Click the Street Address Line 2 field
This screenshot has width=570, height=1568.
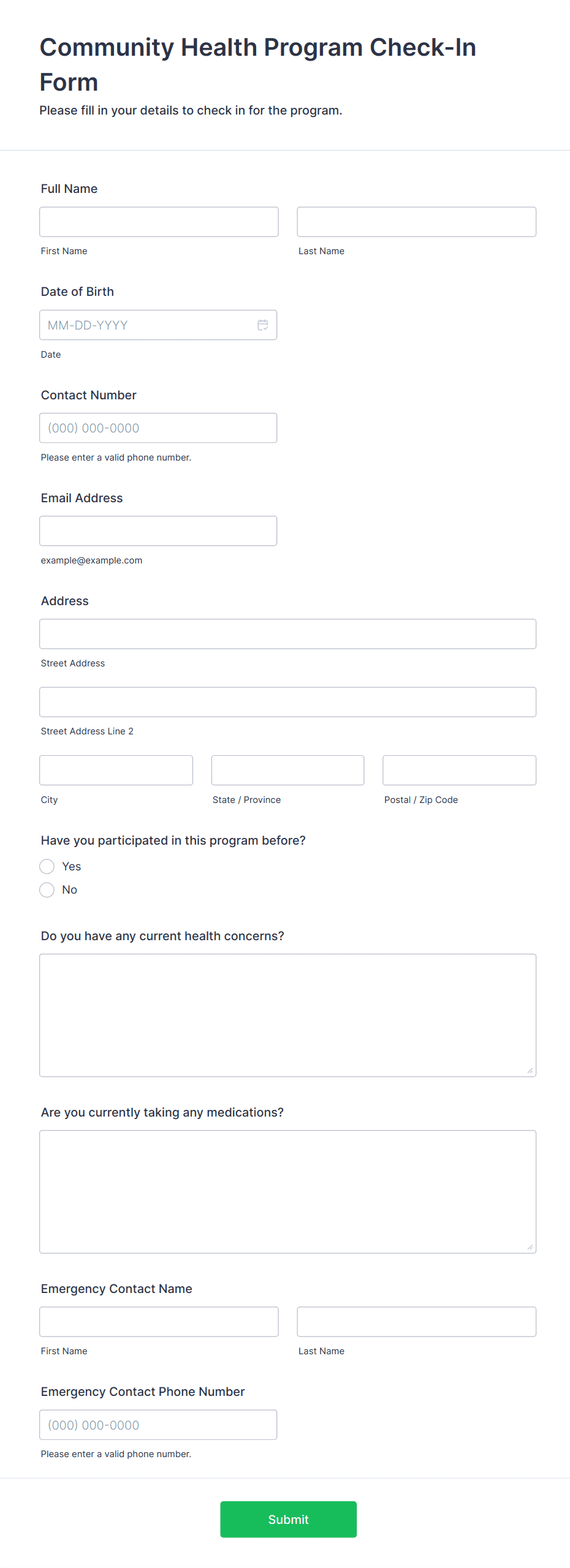click(x=287, y=701)
